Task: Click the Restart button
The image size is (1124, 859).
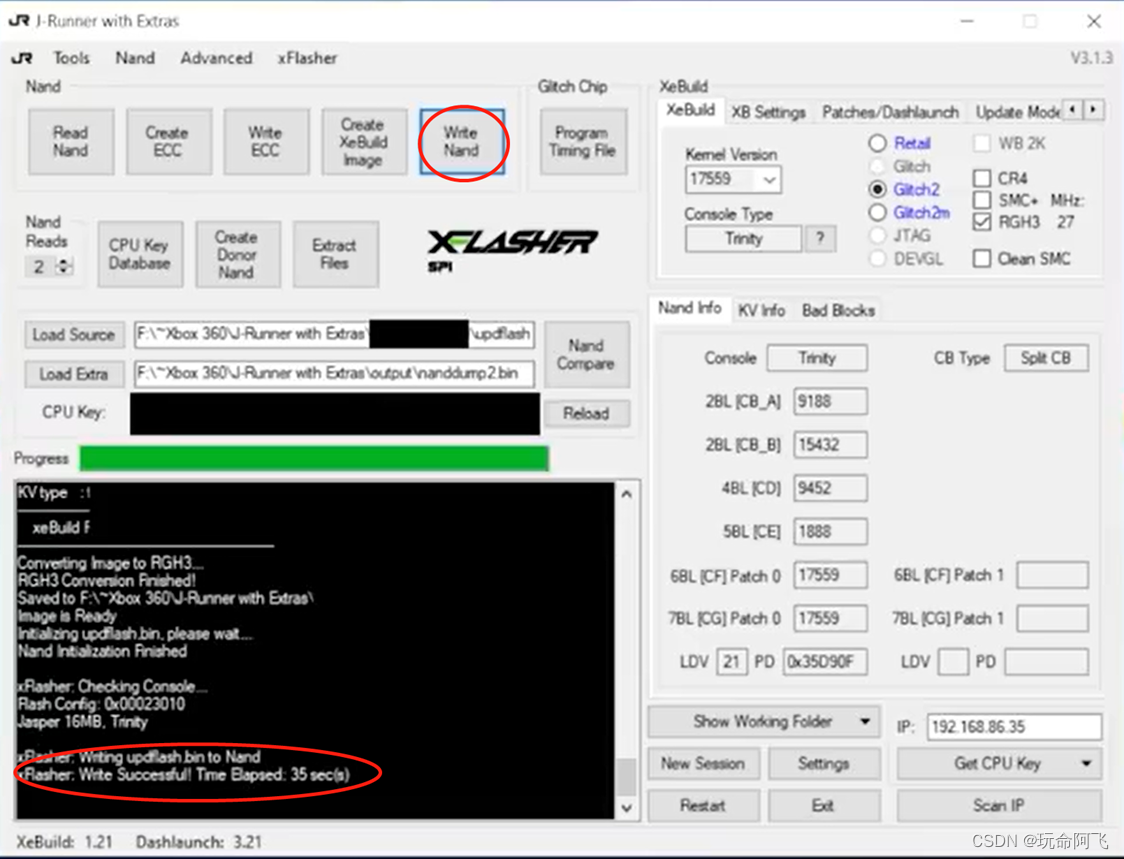Action: [702, 806]
